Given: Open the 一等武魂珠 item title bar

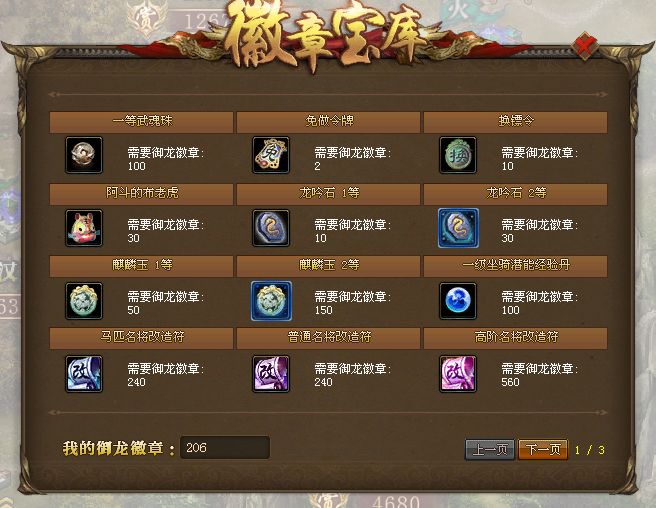Looking at the screenshot, I should 141,122.
